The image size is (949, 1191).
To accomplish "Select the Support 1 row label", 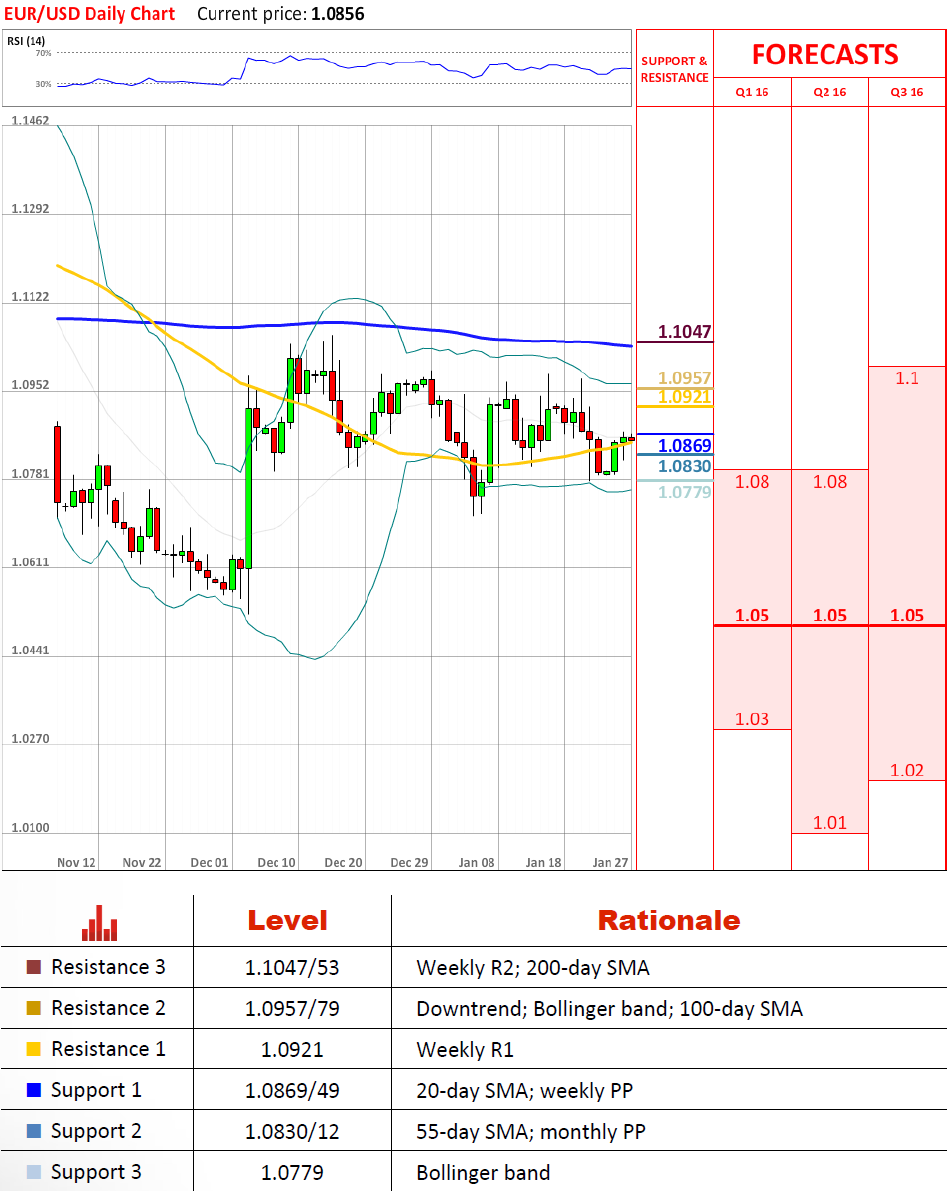I will pos(96,1091).
